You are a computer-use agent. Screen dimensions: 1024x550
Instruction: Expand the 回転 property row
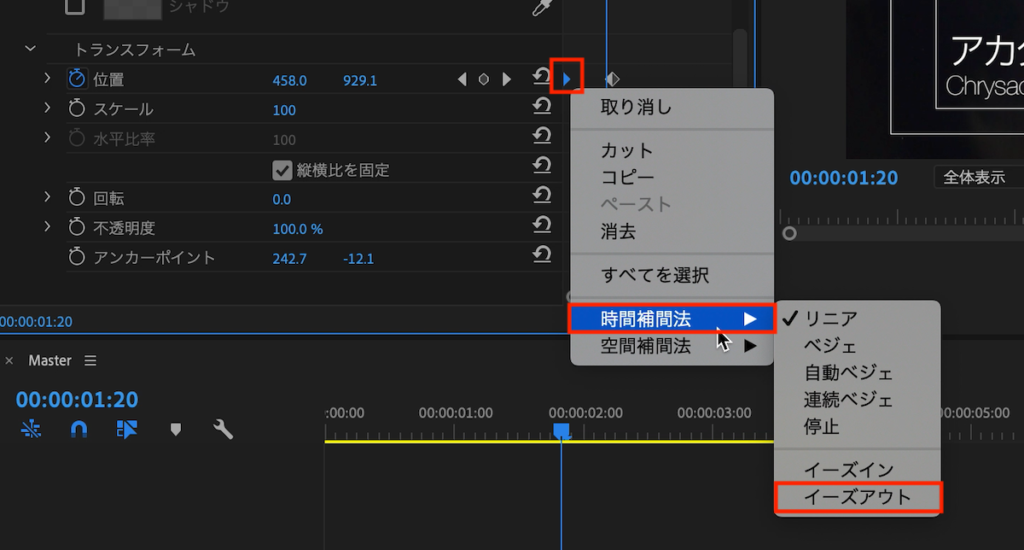[47, 197]
